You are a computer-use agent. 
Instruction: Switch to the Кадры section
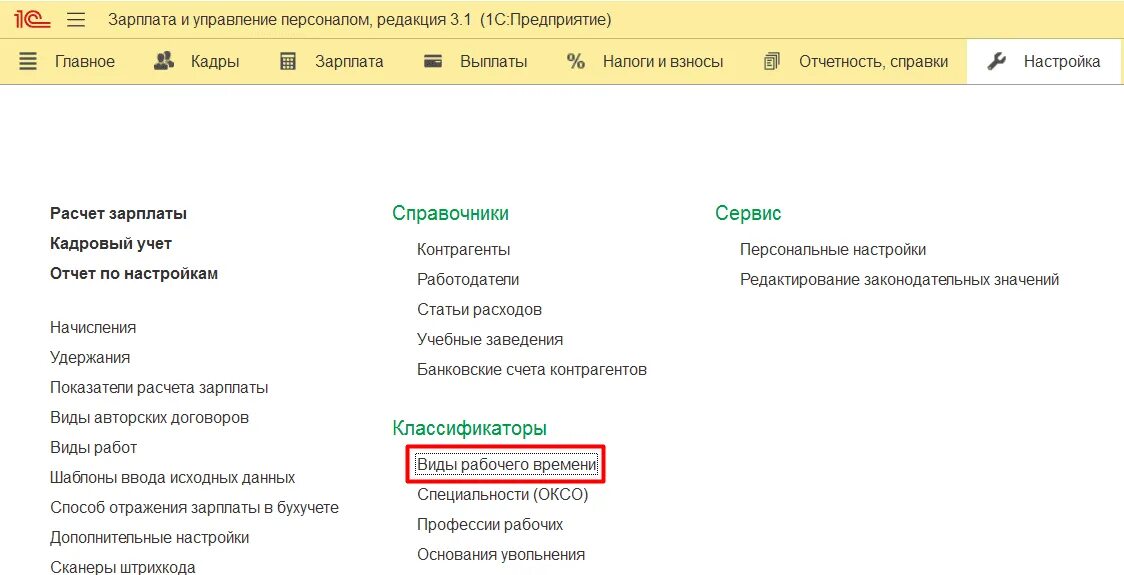click(215, 62)
